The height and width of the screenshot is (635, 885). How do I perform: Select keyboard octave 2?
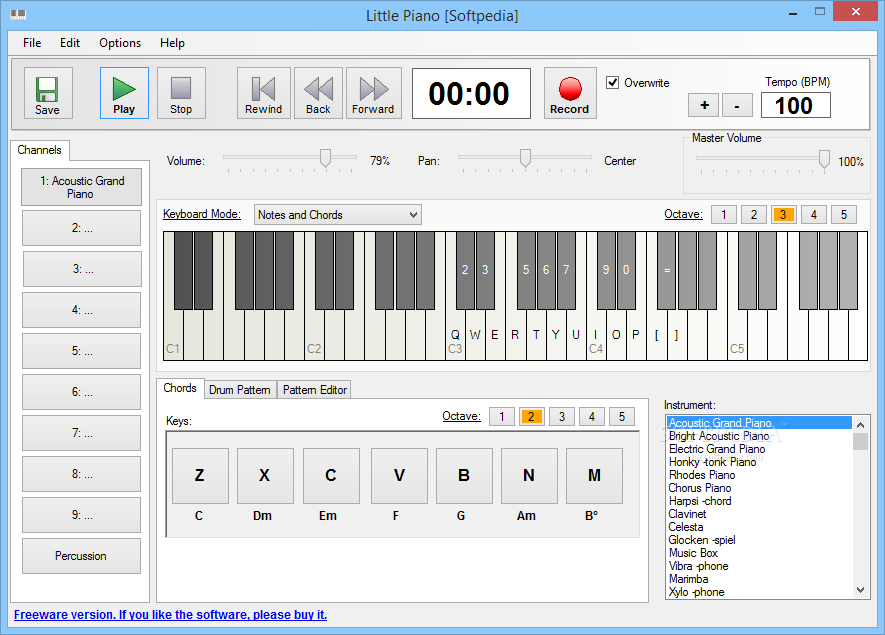click(753, 214)
